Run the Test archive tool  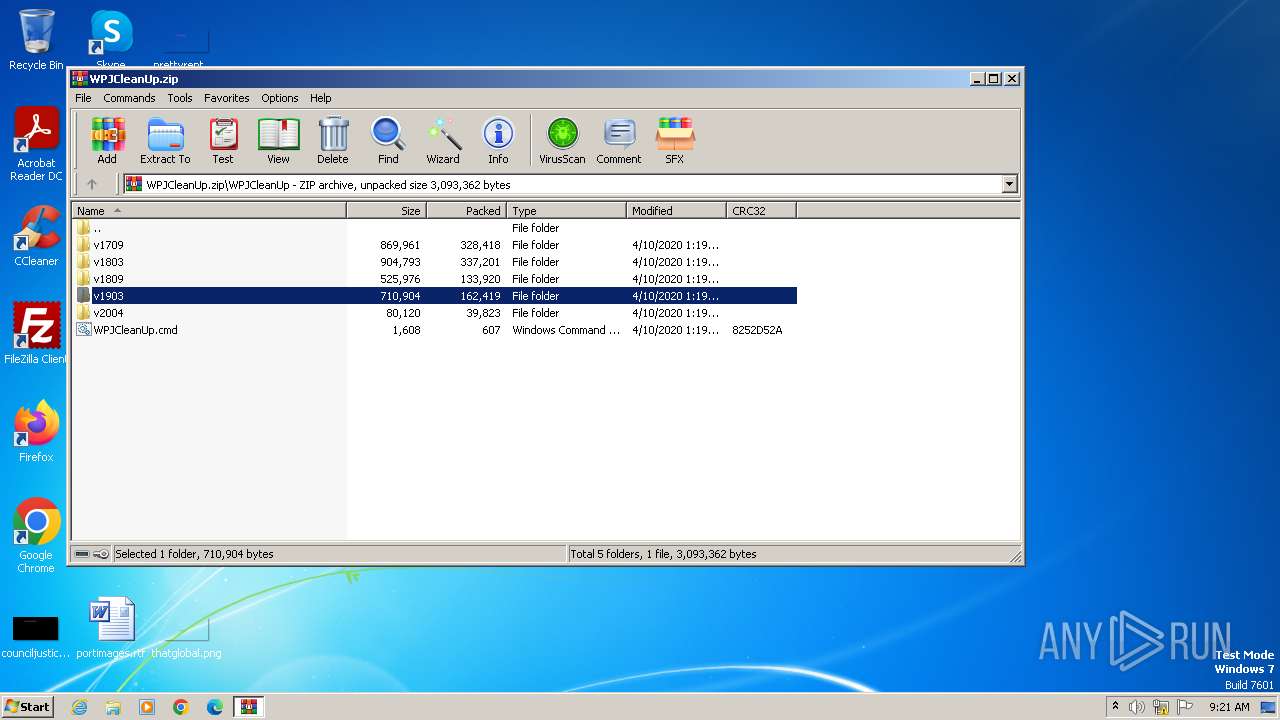(x=223, y=140)
